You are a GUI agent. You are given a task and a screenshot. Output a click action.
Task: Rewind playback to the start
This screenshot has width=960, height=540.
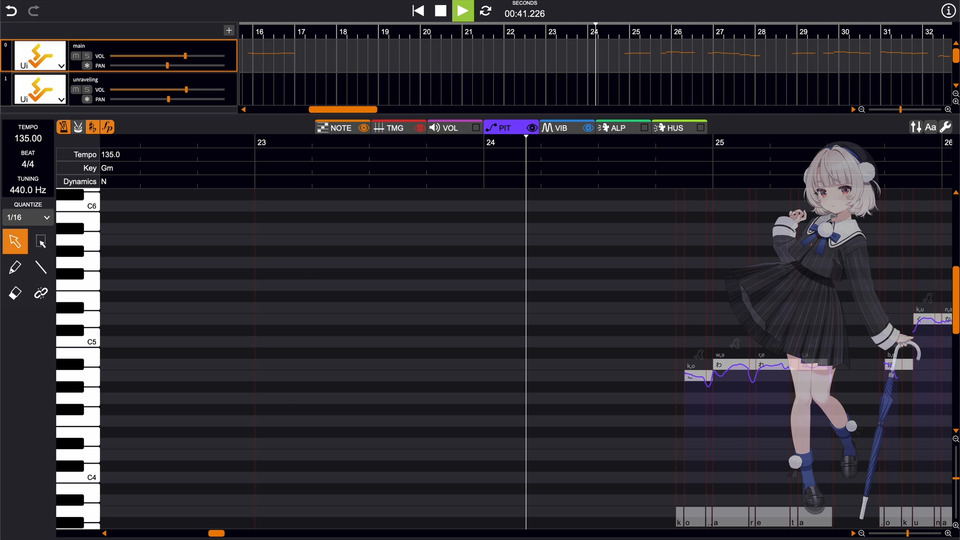pyautogui.click(x=418, y=10)
